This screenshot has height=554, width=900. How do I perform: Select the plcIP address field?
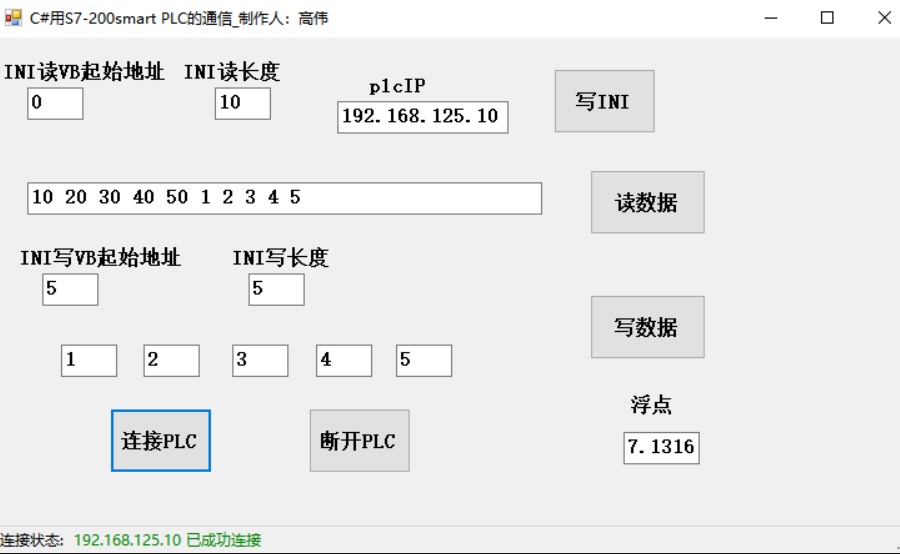coord(422,117)
